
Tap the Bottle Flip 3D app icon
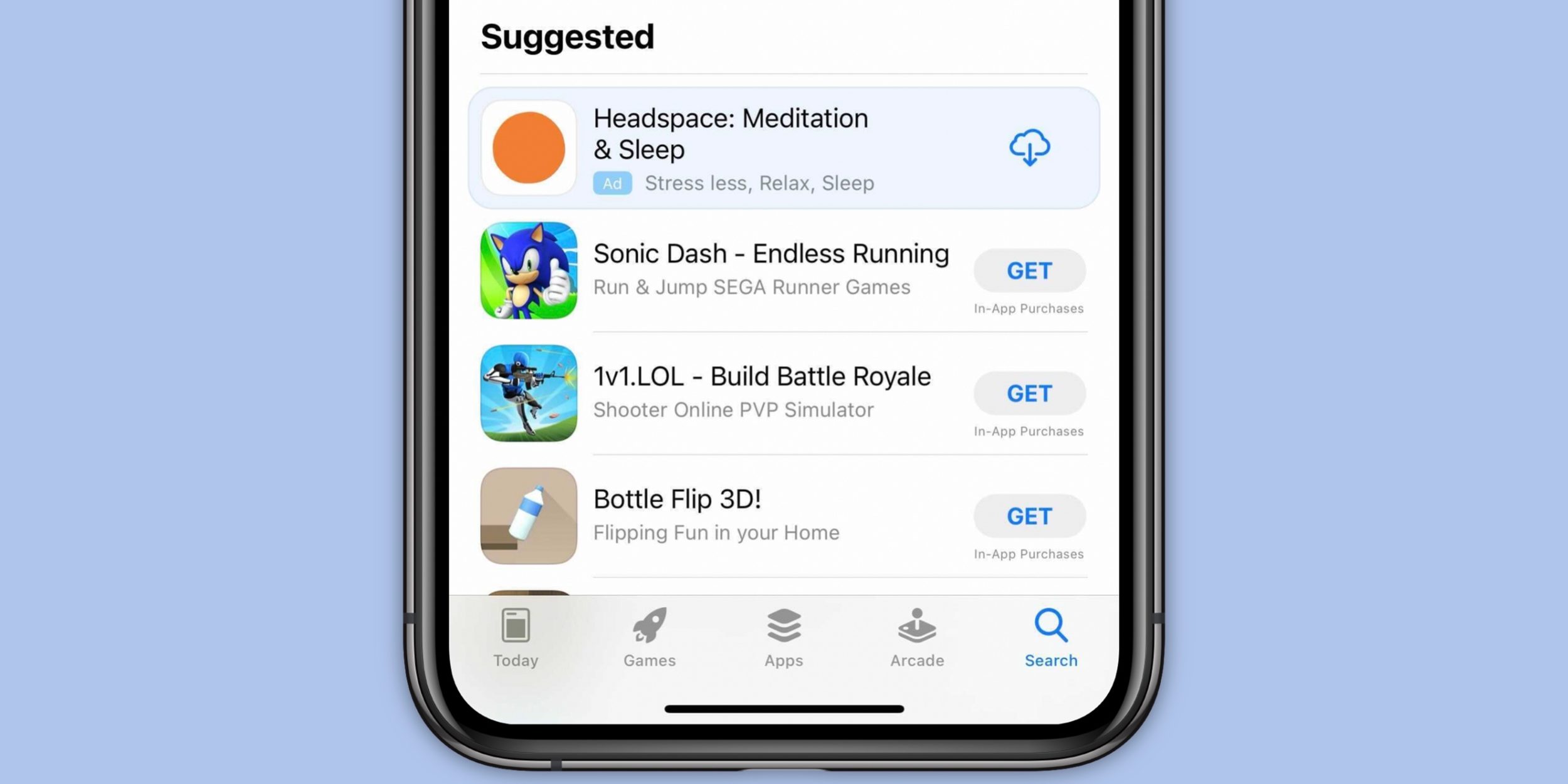click(x=528, y=516)
